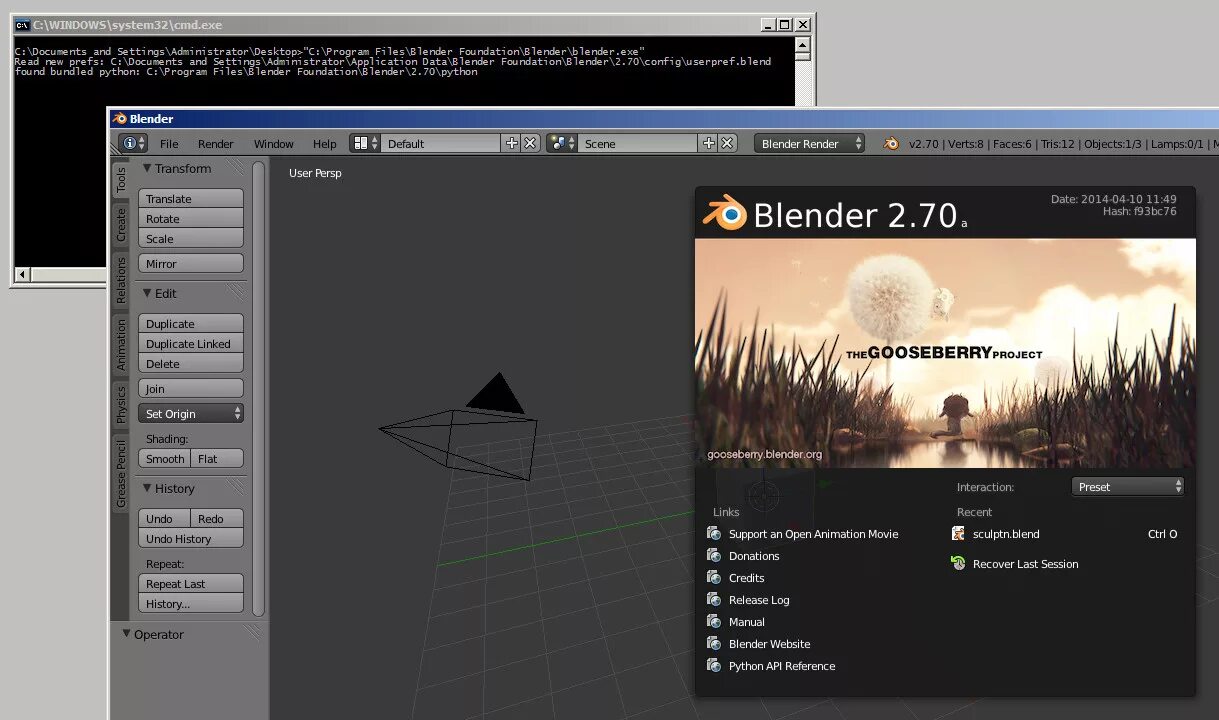Click the cmd.exe window title icon
Image resolution: width=1219 pixels, height=720 pixels.
point(22,24)
